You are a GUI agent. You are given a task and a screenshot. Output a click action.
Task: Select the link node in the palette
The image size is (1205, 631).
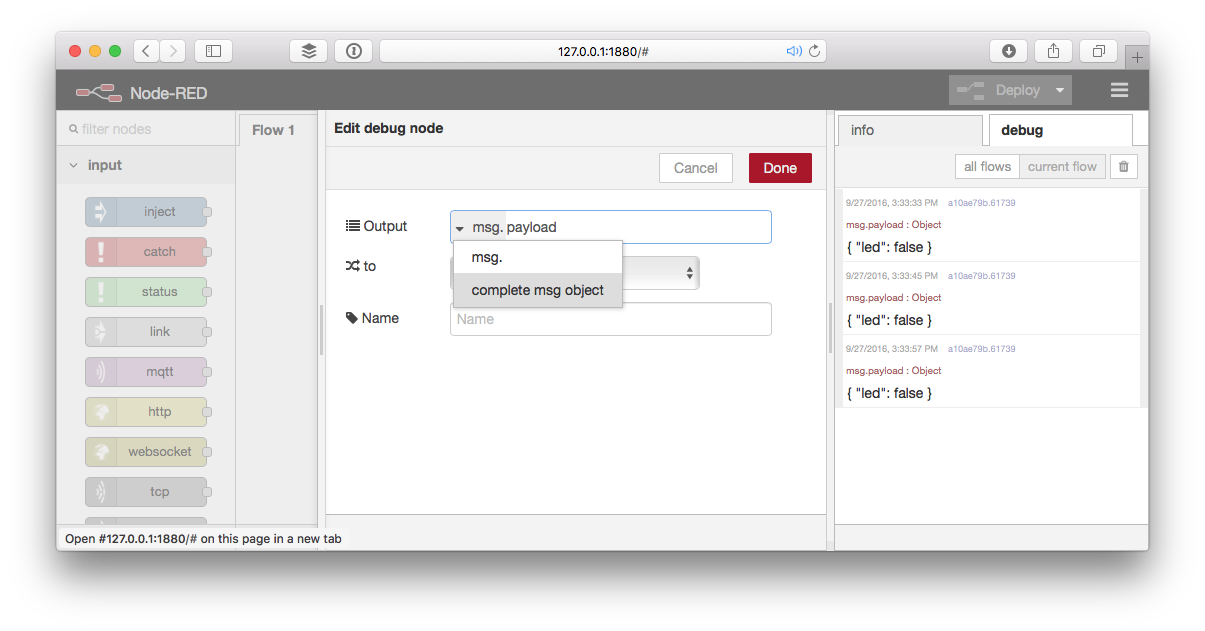pyautogui.click(x=146, y=332)
